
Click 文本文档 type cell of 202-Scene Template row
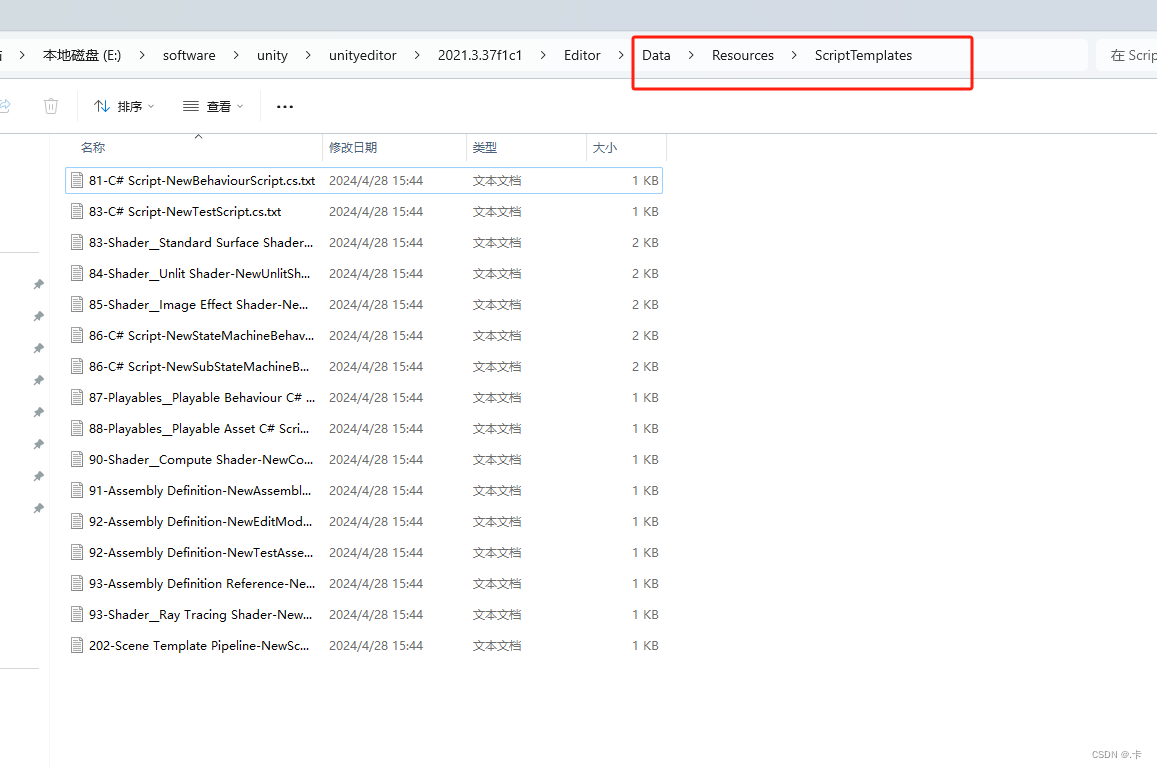click(497, 646)
